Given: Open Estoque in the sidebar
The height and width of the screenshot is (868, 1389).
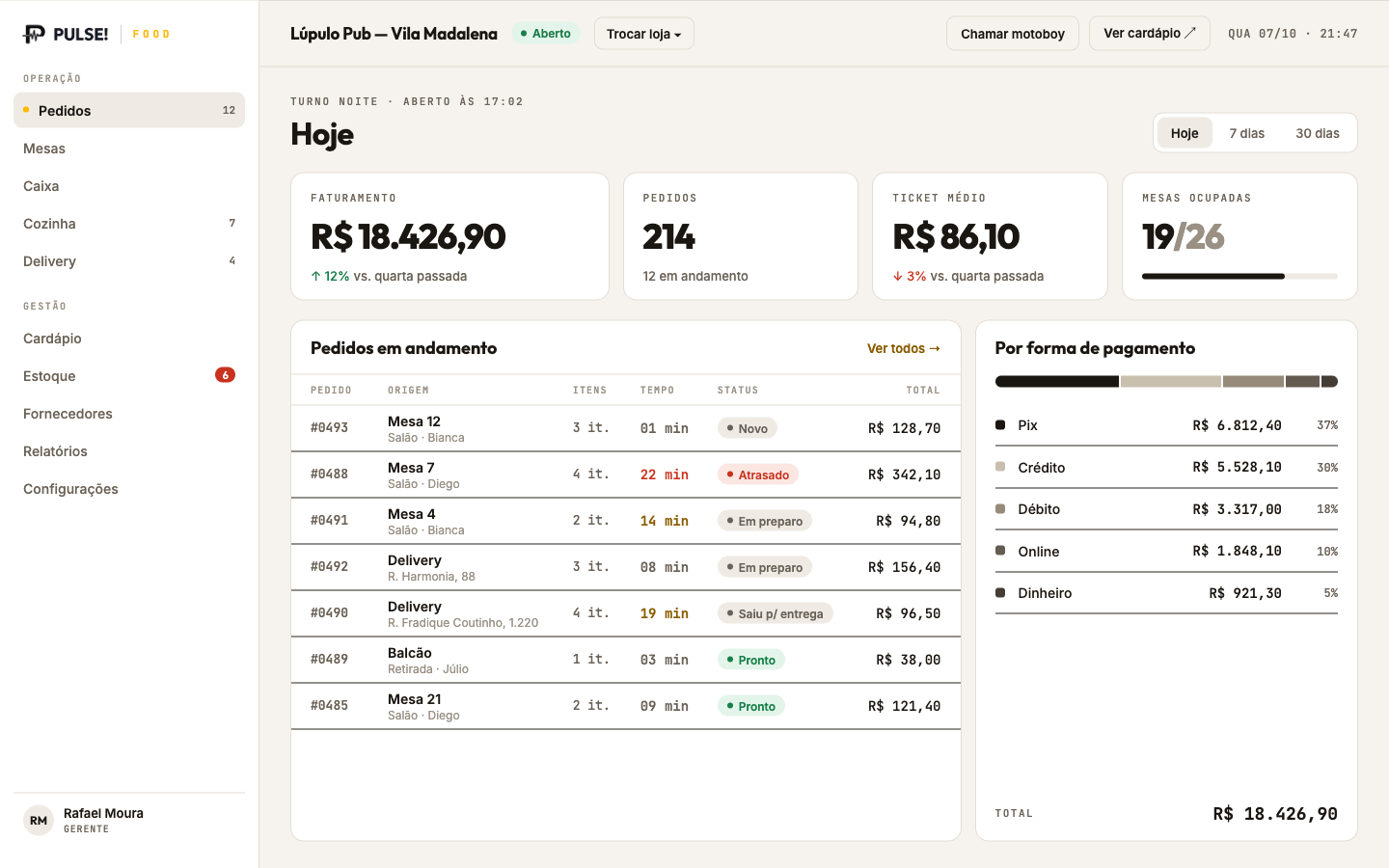Looking at the screenshot, I should pos(129,376).
